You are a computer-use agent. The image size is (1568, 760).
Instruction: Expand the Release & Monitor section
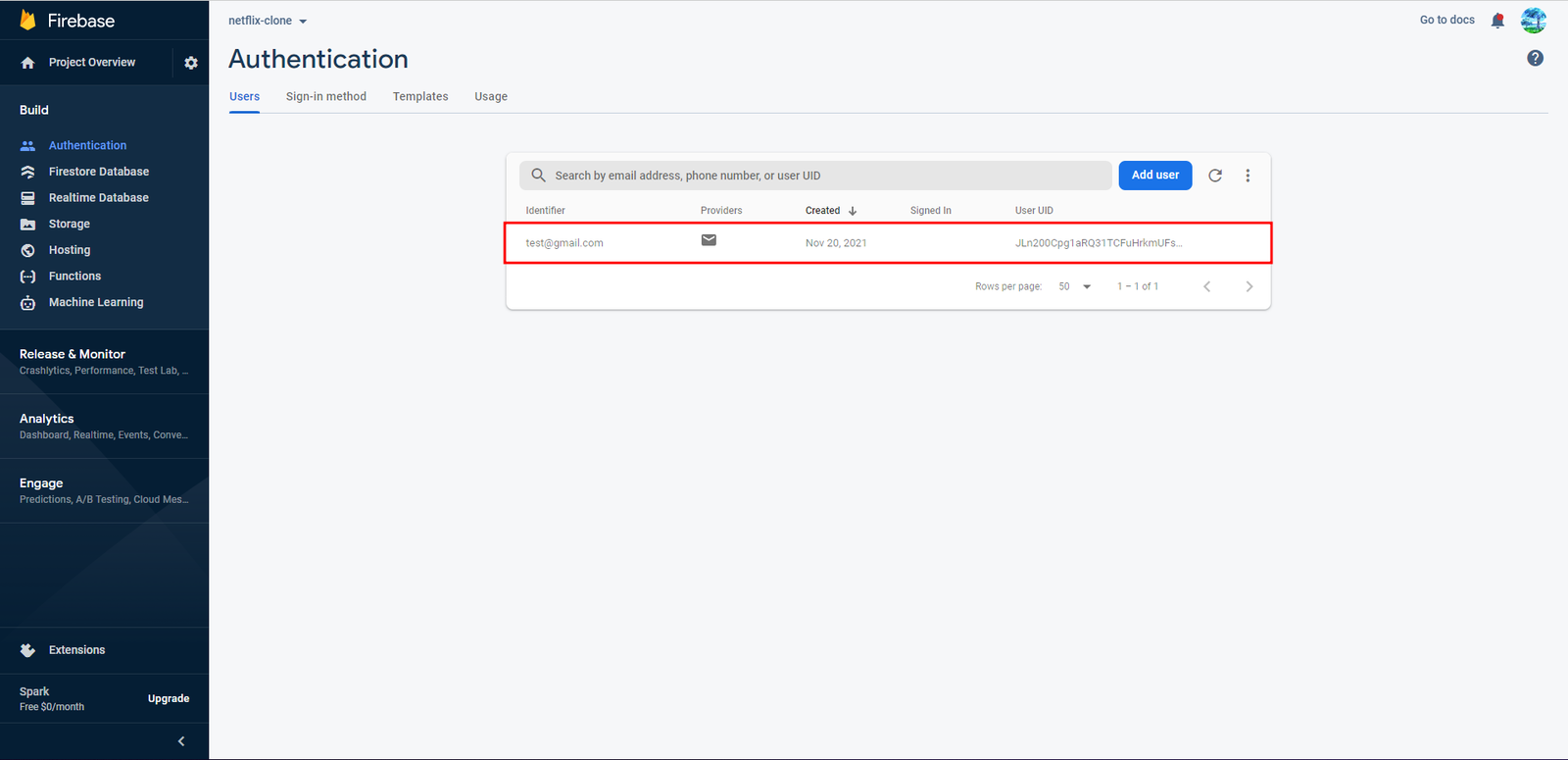(x=104, y=362)
